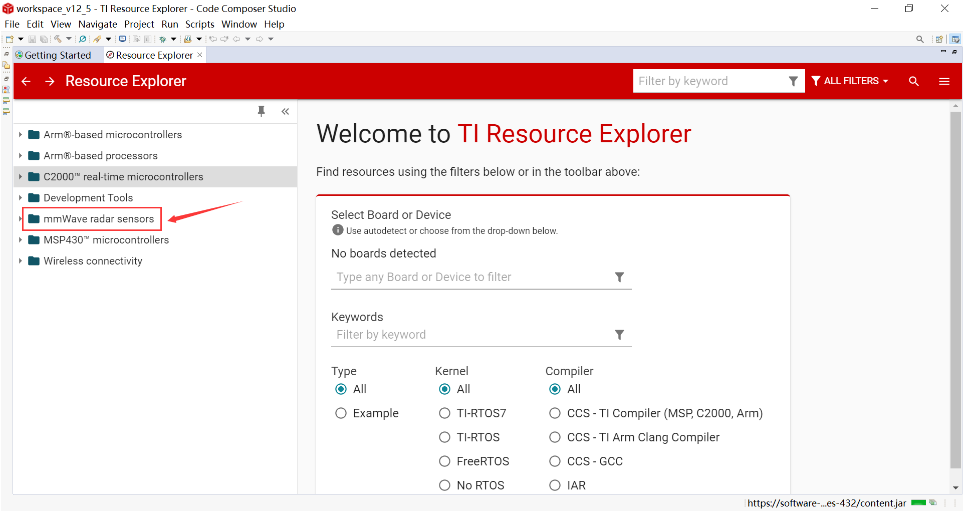Go back in Resource Explorer
Image resolution: width=969 pixels, height=513 pixels.
[26, 81]
